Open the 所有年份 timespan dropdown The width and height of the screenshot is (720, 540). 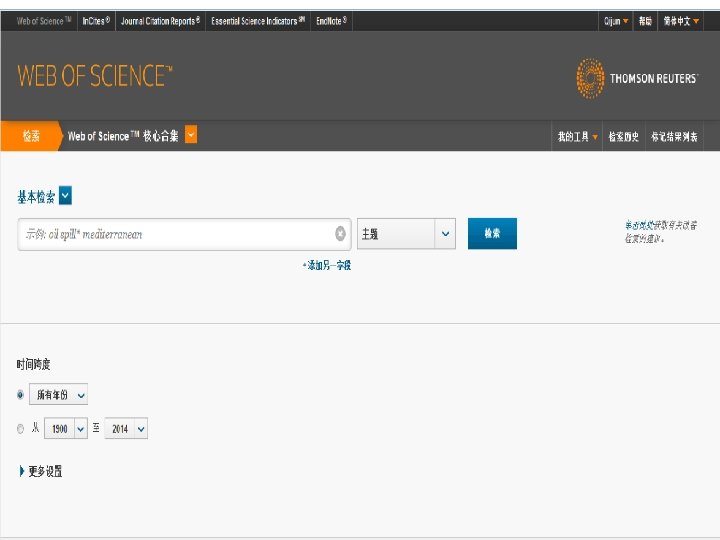(58, 394)
